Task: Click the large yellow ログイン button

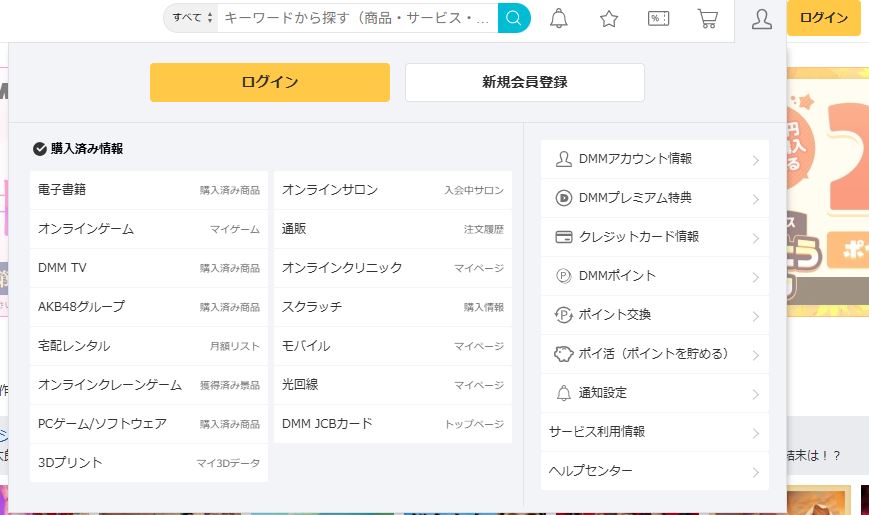Action: (x=269, y=82)
